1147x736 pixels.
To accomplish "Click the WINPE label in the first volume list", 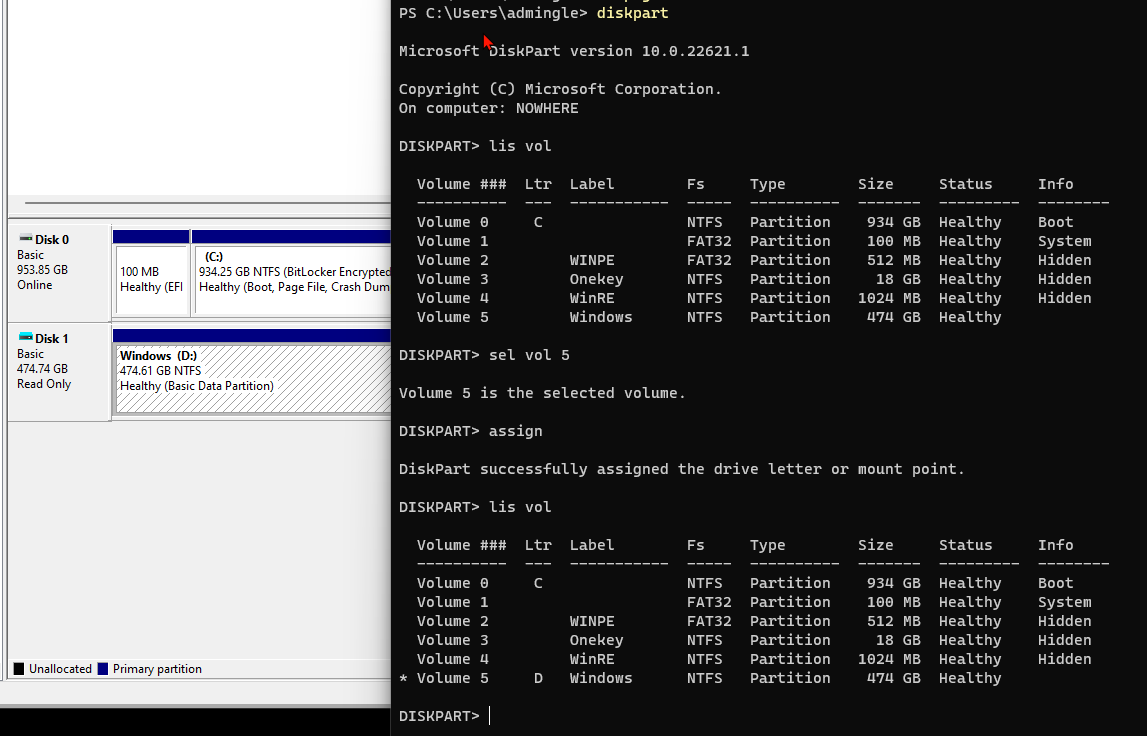I will [592, 260].
